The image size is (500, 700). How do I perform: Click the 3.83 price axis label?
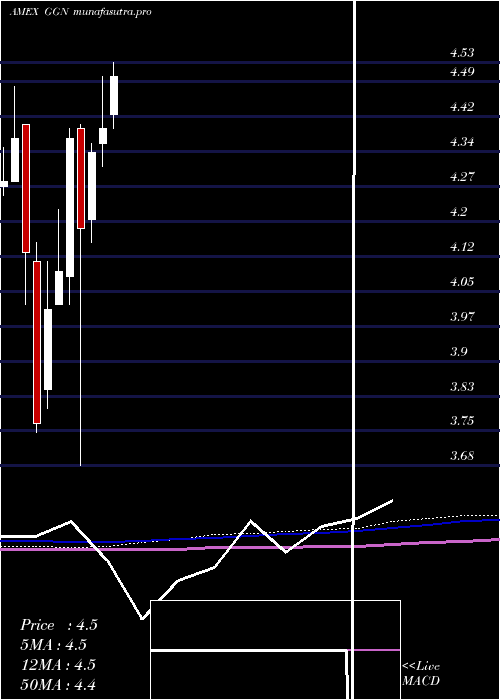tap(462, 386)
